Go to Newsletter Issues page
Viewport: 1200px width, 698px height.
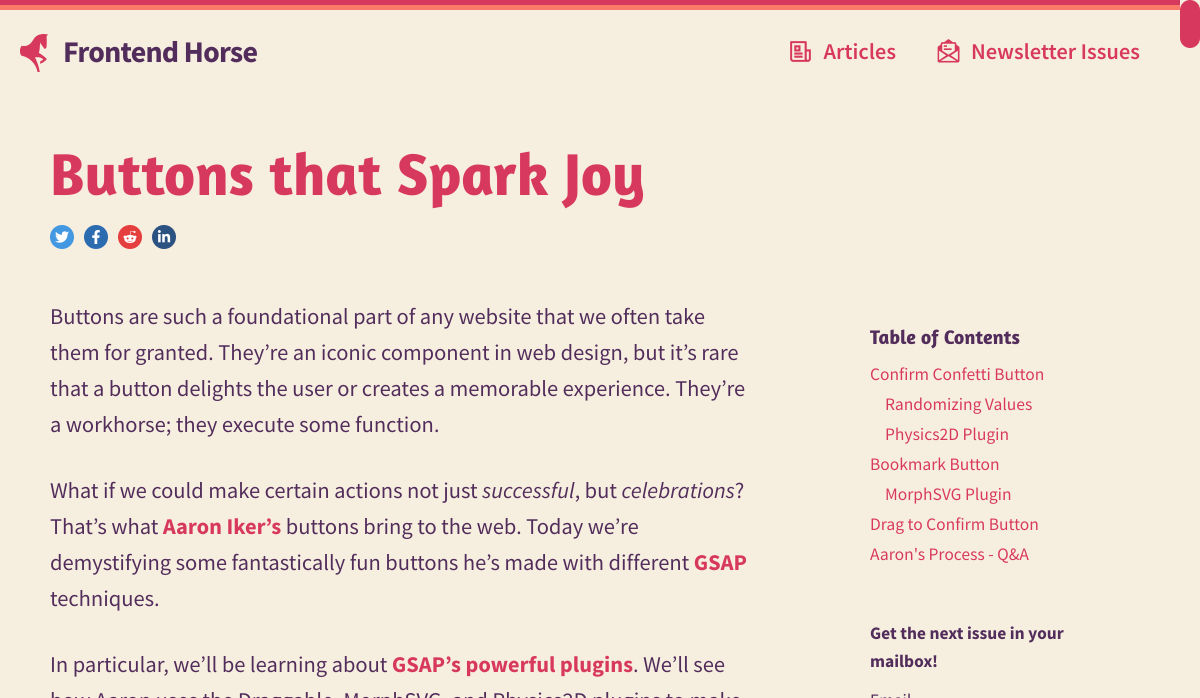pos(1055,52)
